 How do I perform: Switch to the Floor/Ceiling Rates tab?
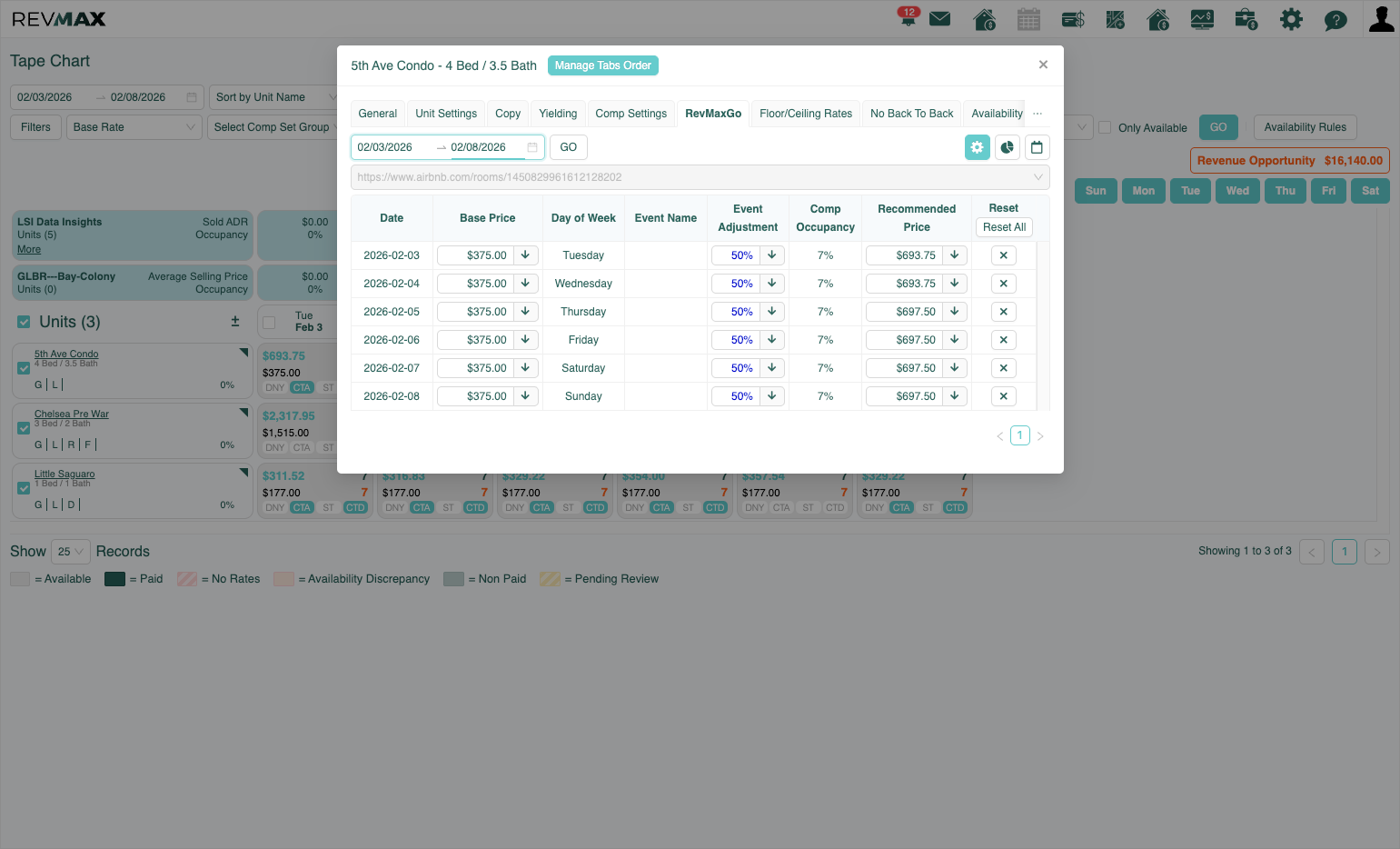[806, 114]
